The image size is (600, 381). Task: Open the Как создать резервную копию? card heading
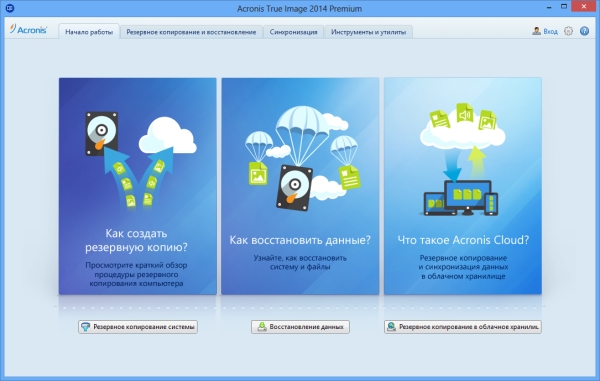click(137, 240)
